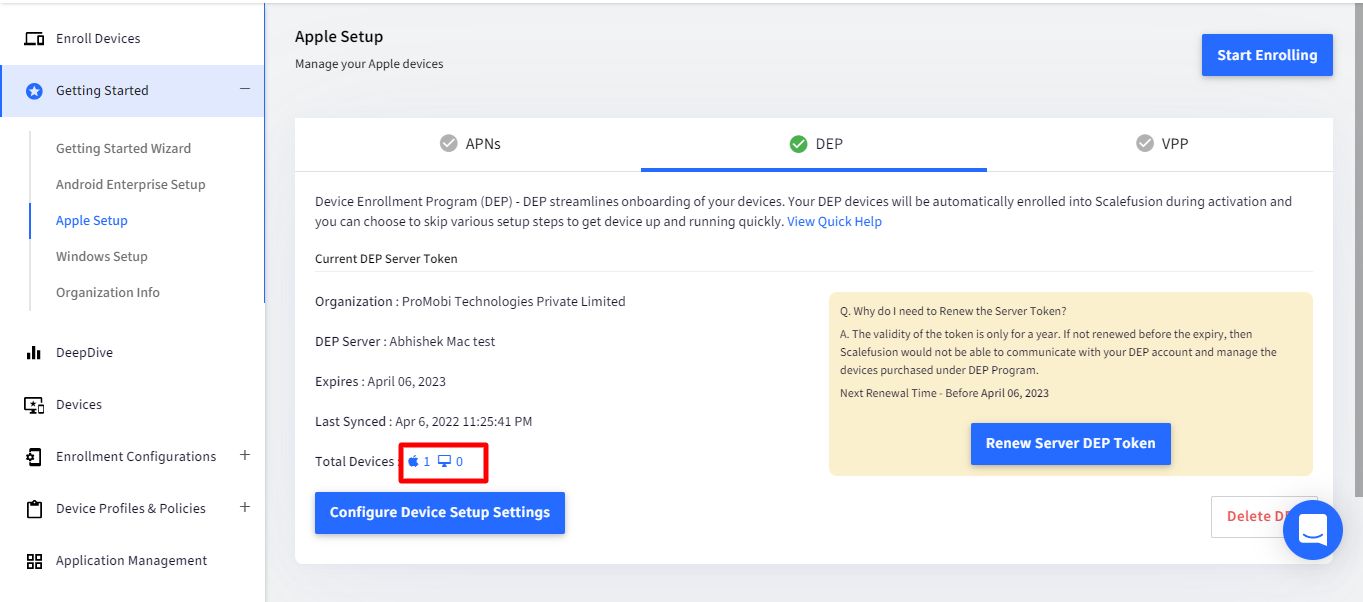Click the APNs tab checkmark icon

click(449, 143)
